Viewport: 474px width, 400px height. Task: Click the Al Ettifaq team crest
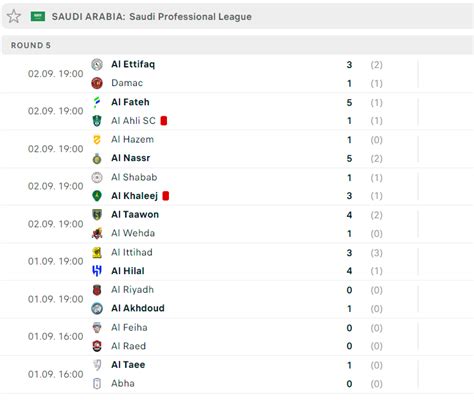tap(97, 64)
